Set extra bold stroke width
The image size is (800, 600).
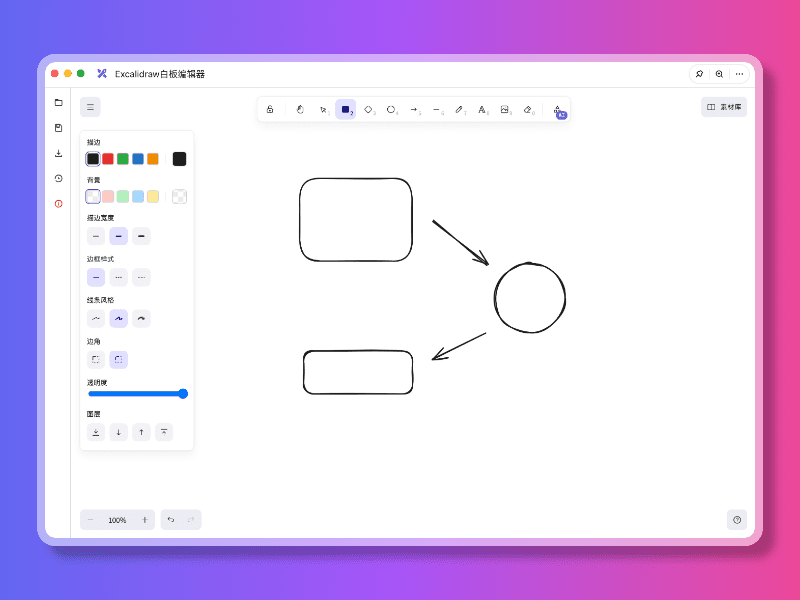pos(141,236)
